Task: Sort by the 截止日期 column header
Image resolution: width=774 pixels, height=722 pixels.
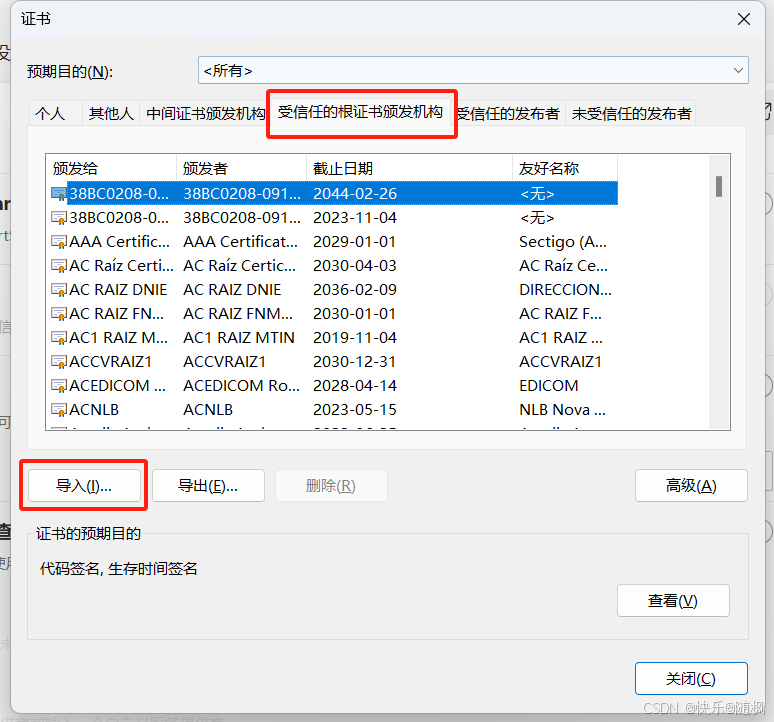Action: point(410,168)
